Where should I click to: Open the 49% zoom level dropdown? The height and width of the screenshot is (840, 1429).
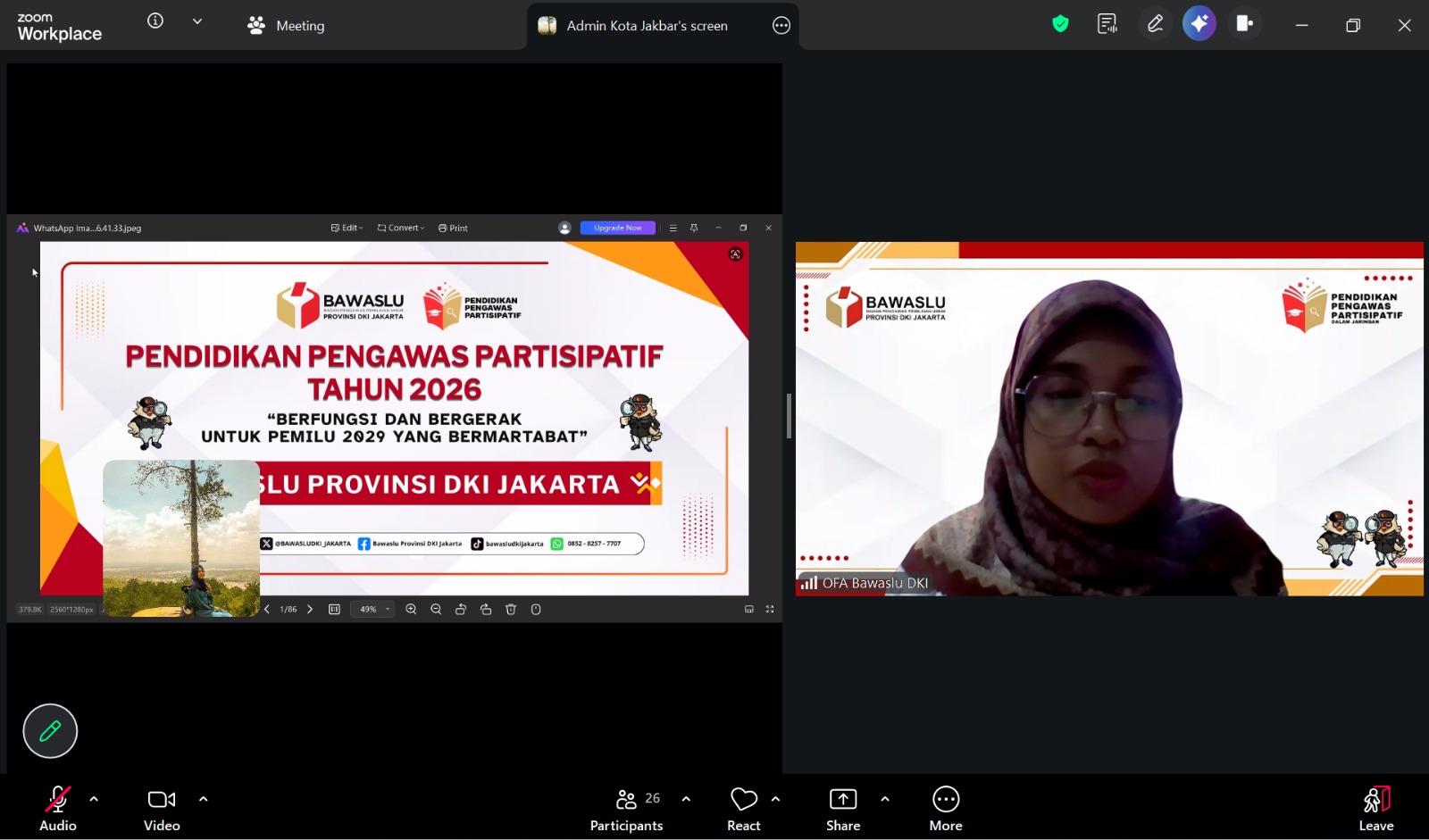(x=372, y=610)
